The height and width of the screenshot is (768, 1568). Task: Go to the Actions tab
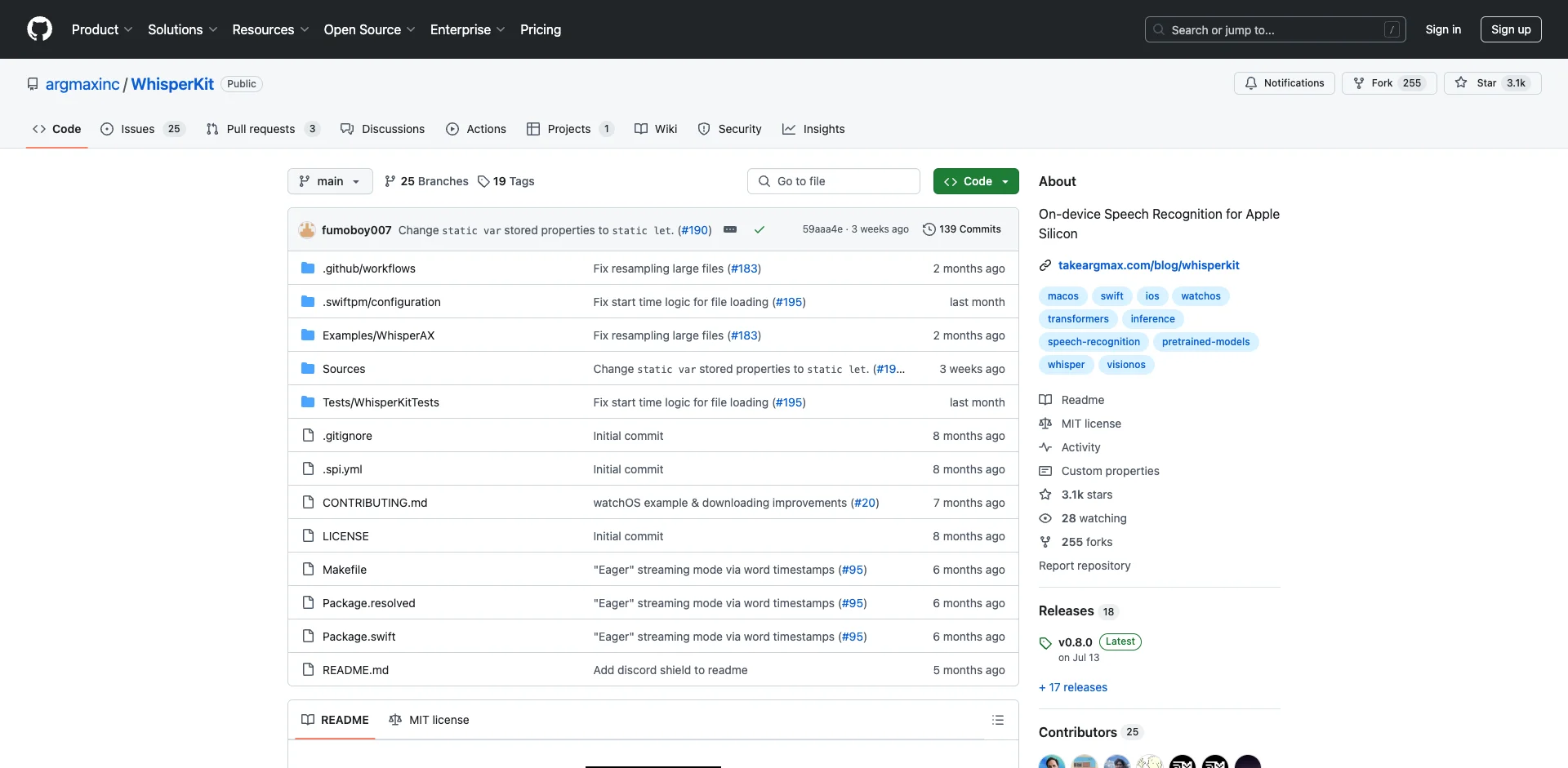[x=476, y=129]
